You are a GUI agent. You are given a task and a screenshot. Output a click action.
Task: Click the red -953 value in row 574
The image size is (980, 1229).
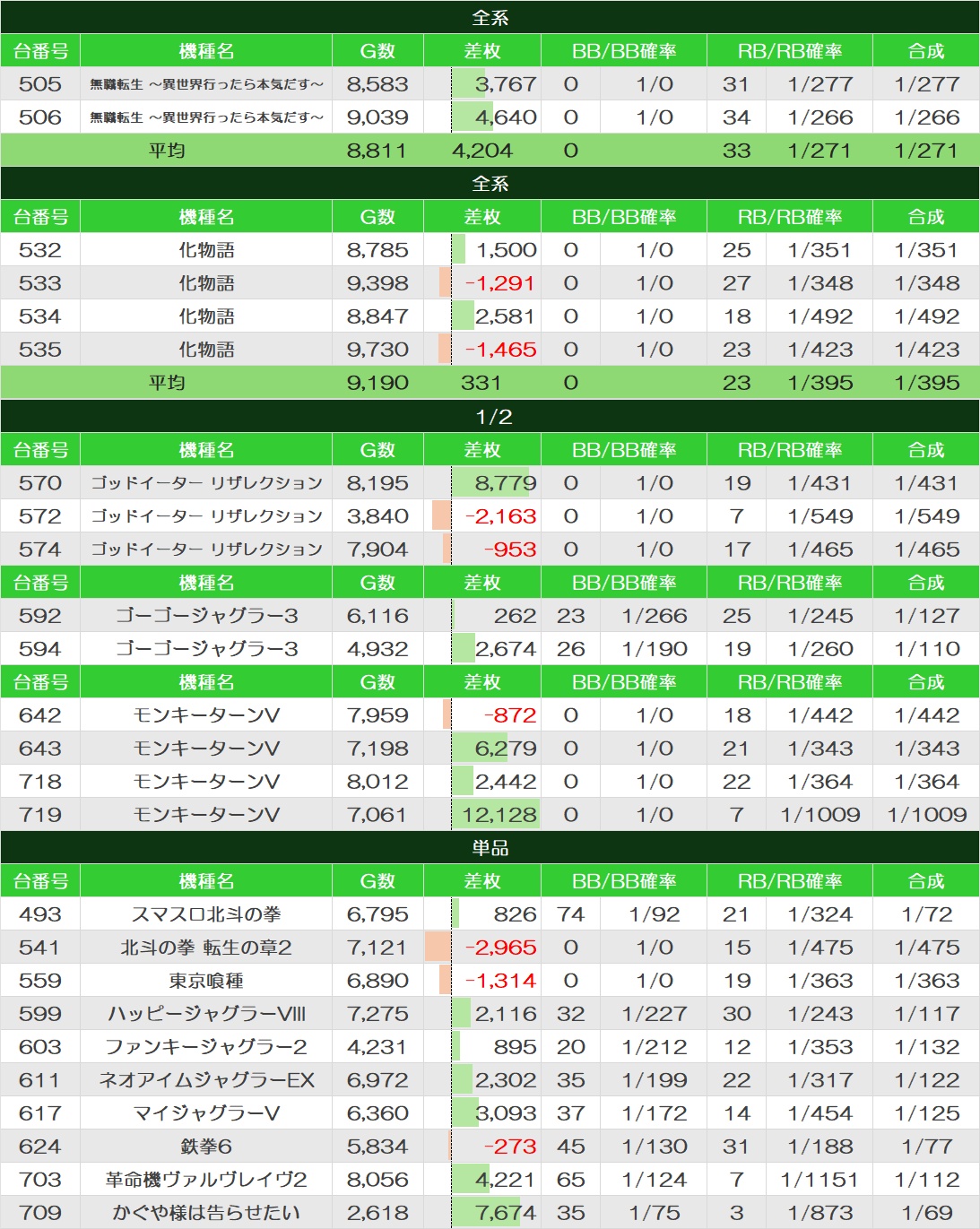click(510, 550)
